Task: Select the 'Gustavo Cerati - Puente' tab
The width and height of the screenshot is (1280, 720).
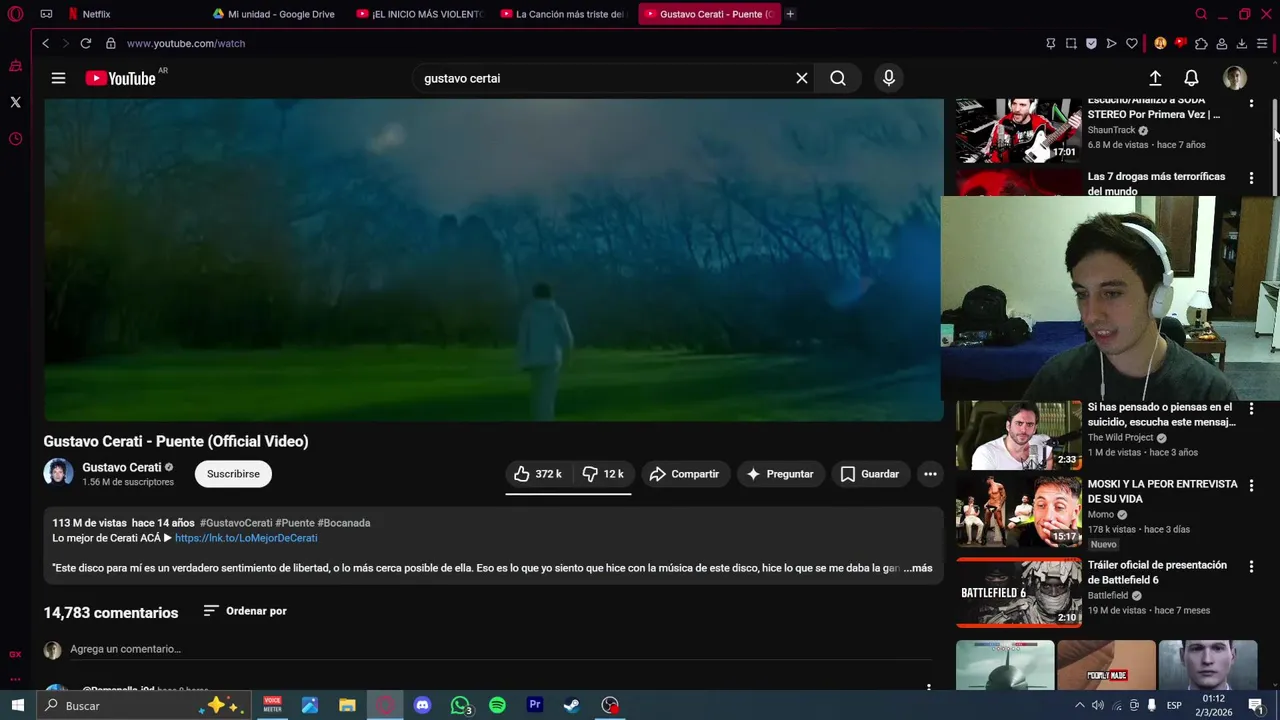Action: pyautogui.click(x=709, y=14)
